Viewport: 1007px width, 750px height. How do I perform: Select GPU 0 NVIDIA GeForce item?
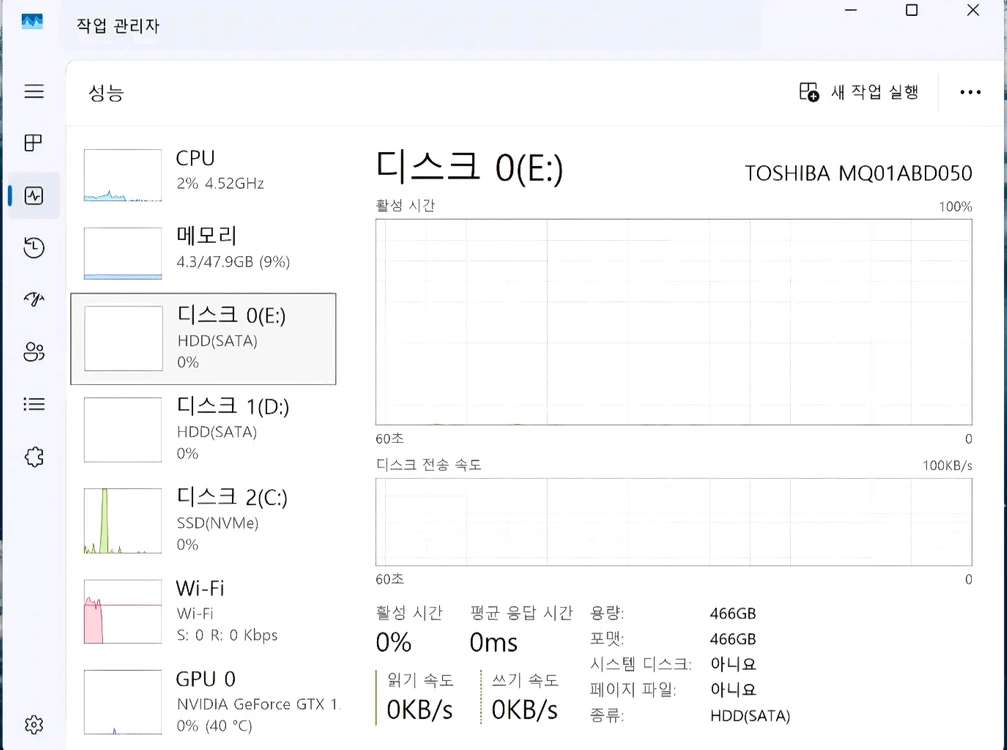203,702
